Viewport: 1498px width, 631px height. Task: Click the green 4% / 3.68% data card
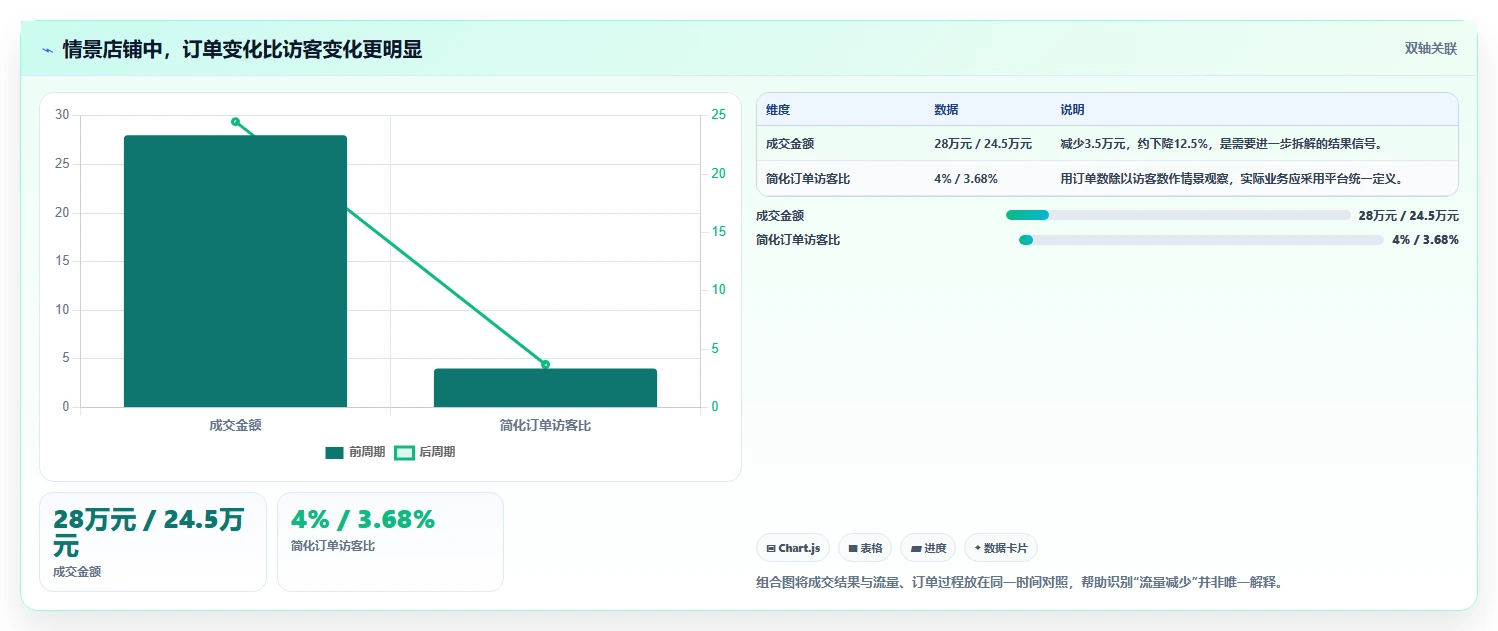[x=390, y=542]
